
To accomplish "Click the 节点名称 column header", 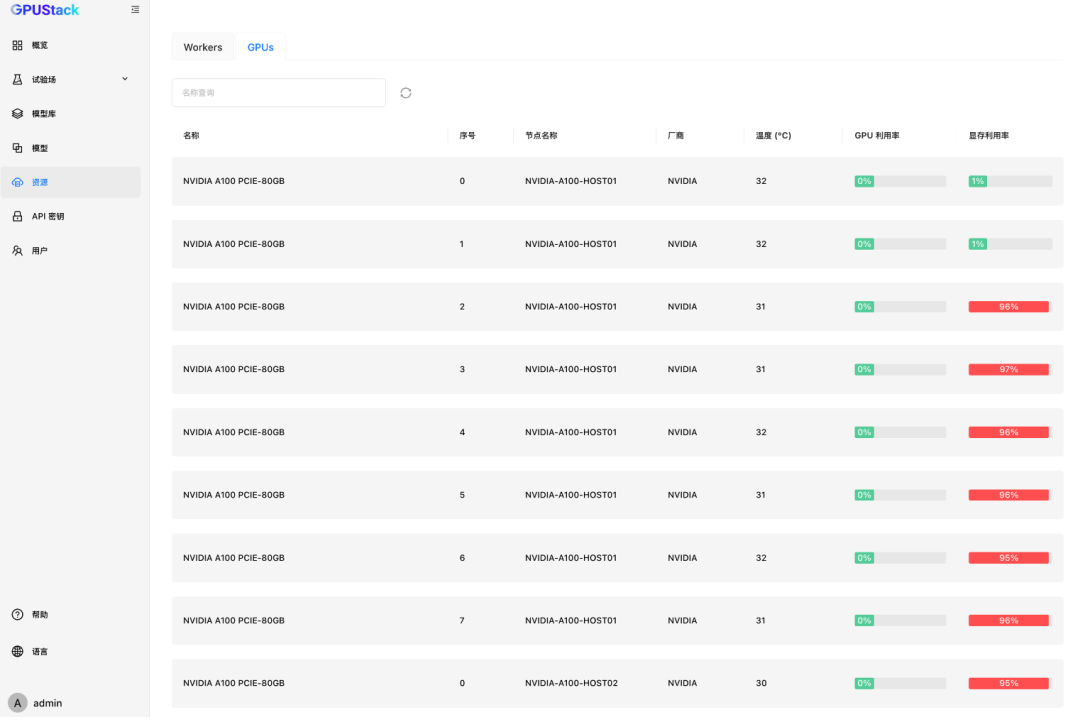I will tap(541, 136).
